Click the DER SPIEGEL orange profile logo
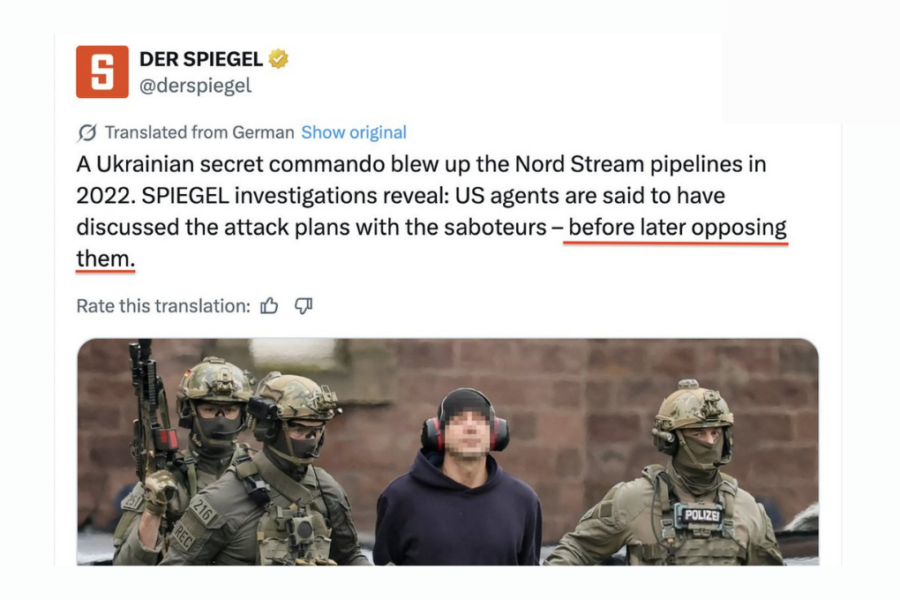Image resolution: width=900 pixels, height=600 pixels. [x=102, y=71]
